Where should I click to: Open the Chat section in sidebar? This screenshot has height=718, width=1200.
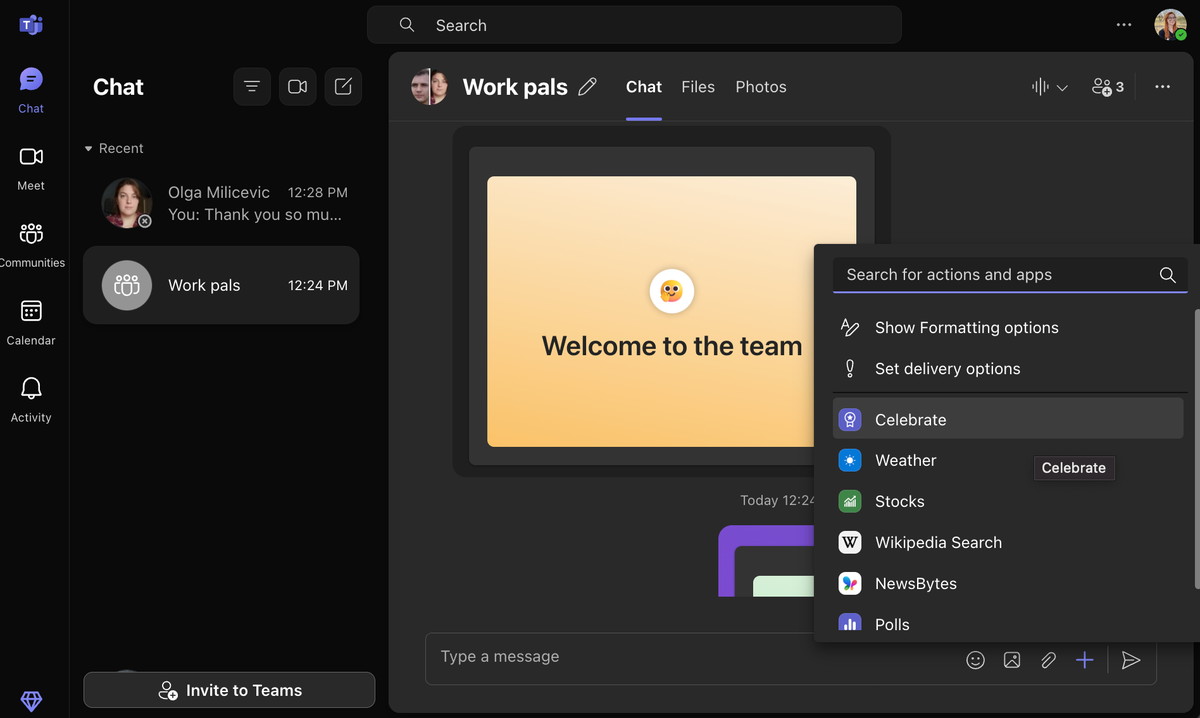tap(31, 89)
